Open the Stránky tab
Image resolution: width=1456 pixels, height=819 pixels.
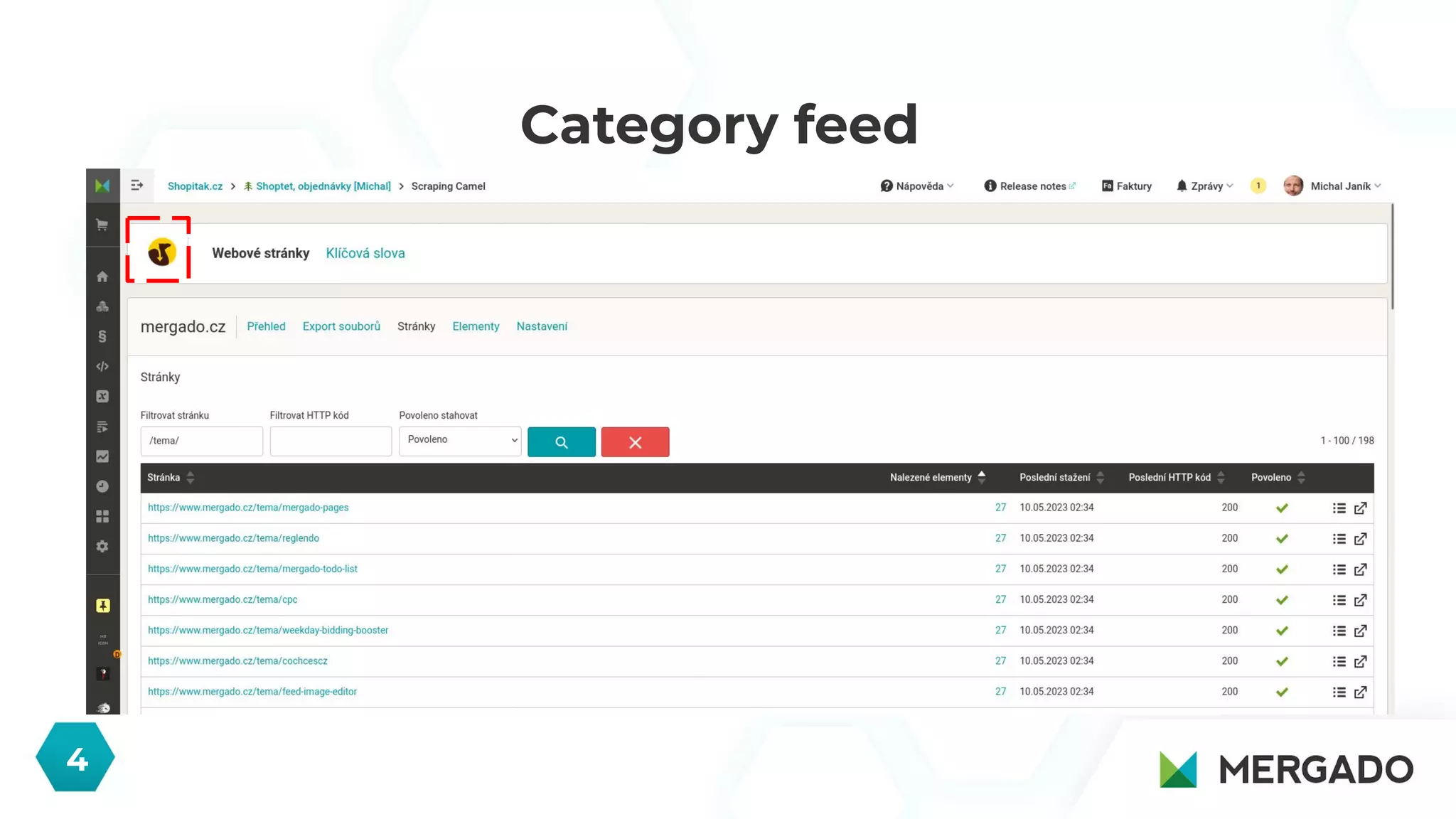[416, 326]
